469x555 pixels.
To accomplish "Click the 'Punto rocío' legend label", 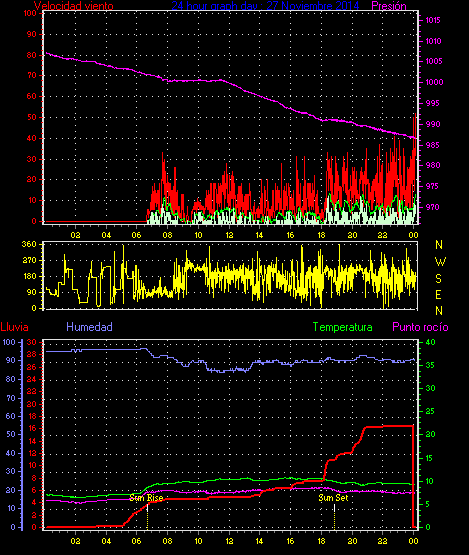I will 420,327.
